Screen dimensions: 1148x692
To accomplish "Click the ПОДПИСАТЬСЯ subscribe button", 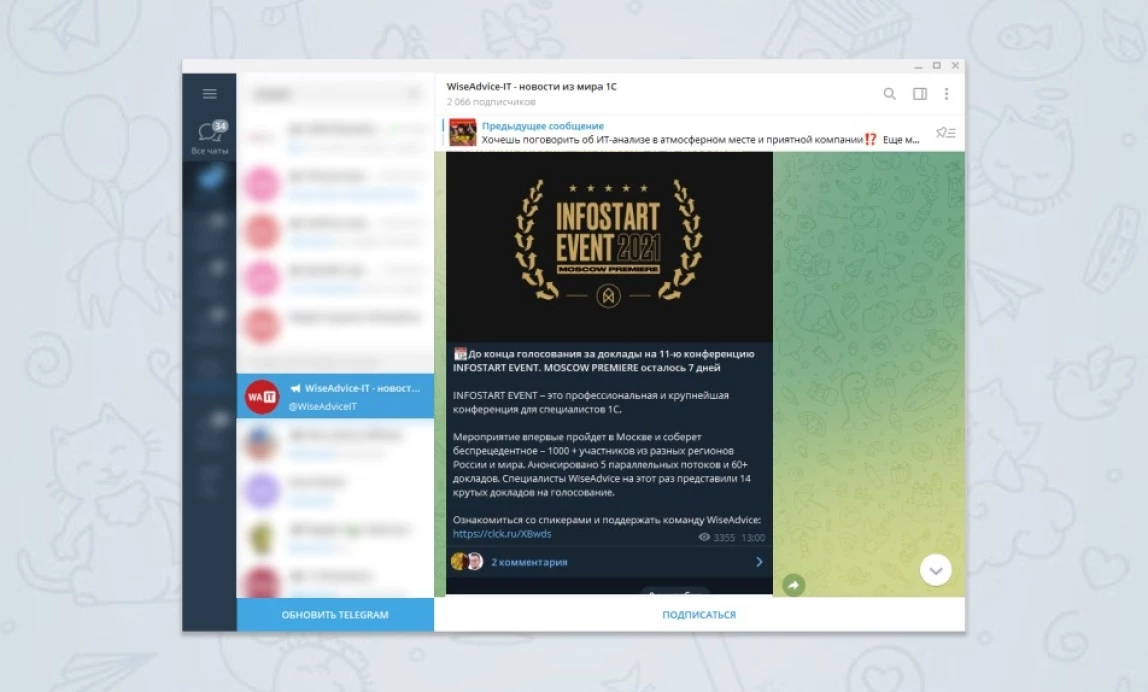I will [699, 614].
